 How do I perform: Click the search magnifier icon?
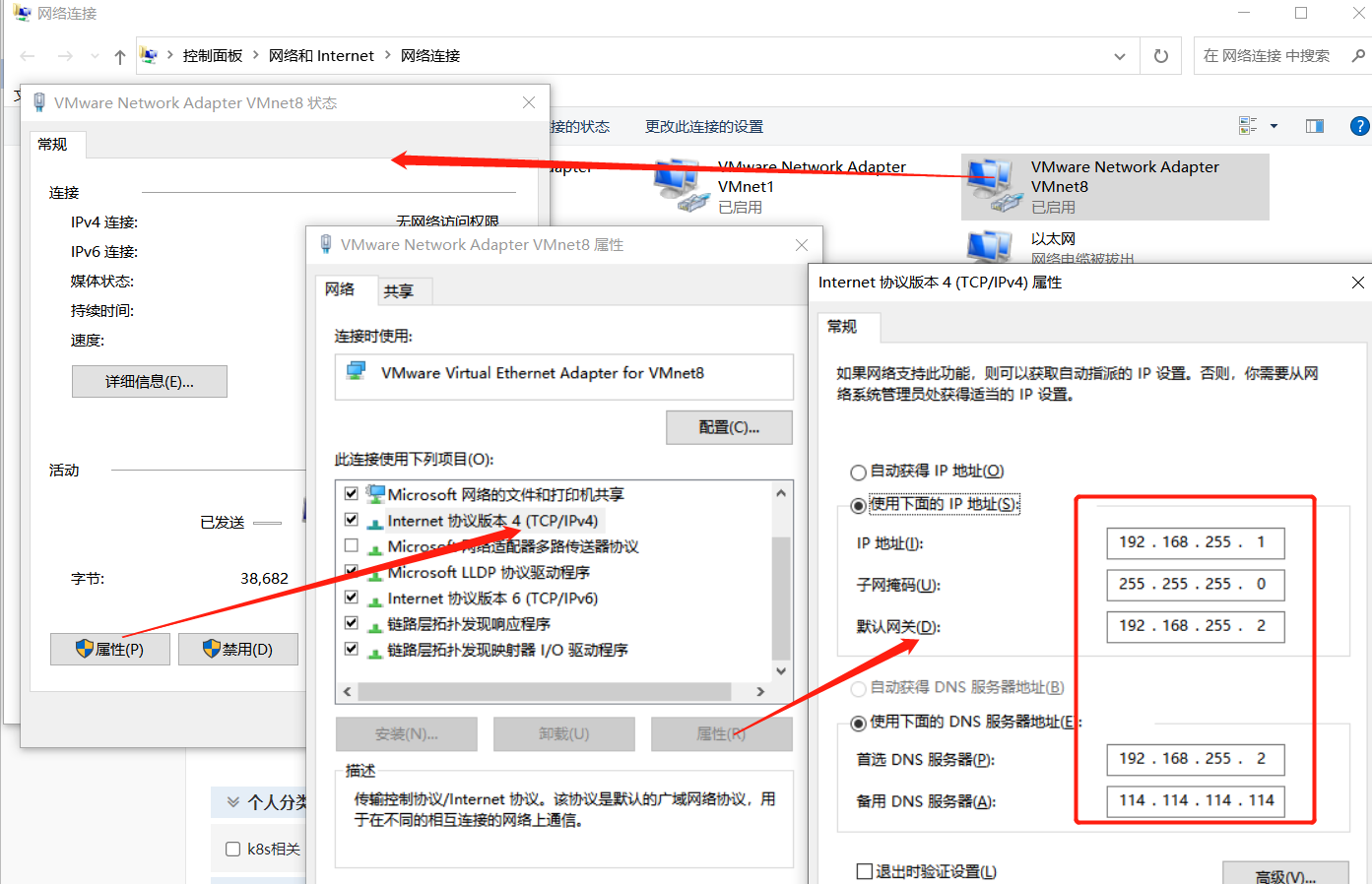1358,56
